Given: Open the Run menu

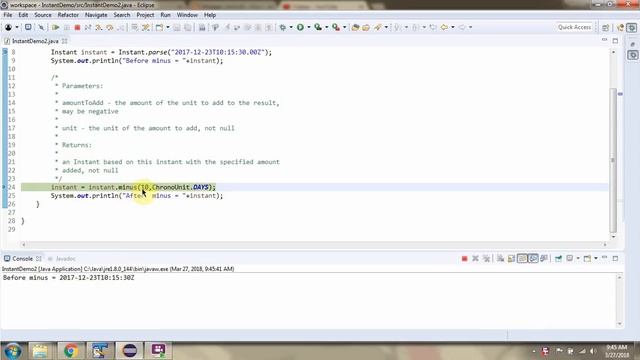Looking at the screenshot, I should click(165, 15).
